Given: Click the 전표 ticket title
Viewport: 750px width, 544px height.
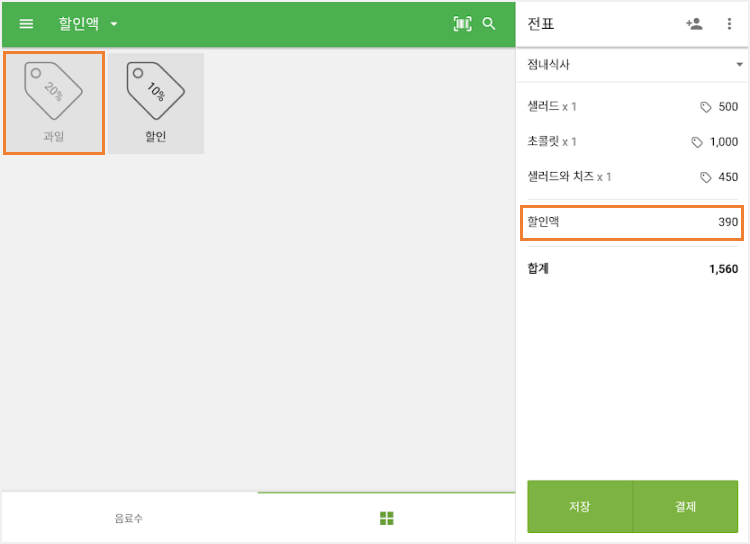Looking at the screenshot, I should click(x=541, y=24).
